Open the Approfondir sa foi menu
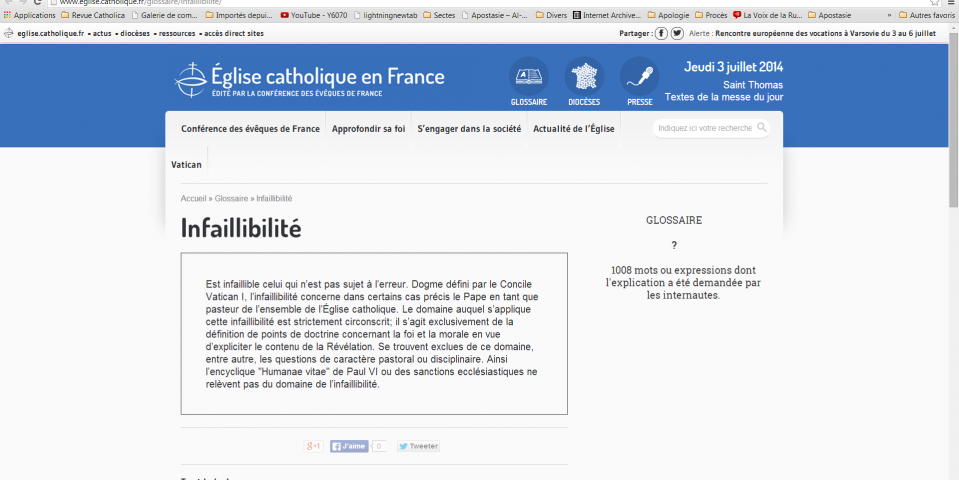Screen dimensions: 959x480 tap(368, 129)
